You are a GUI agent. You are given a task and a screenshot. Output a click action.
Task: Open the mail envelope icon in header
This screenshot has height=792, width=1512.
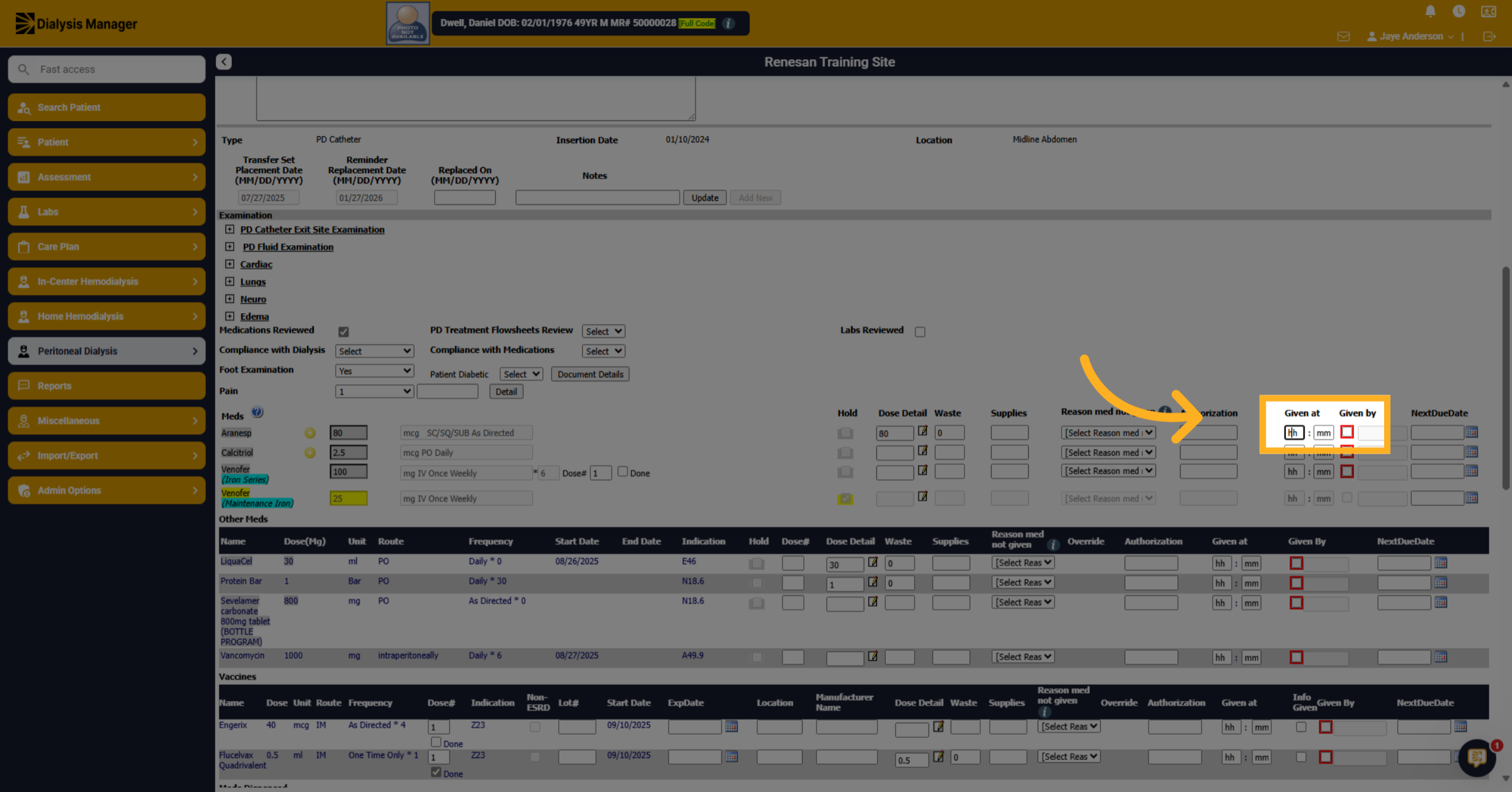pos(1343,37)
